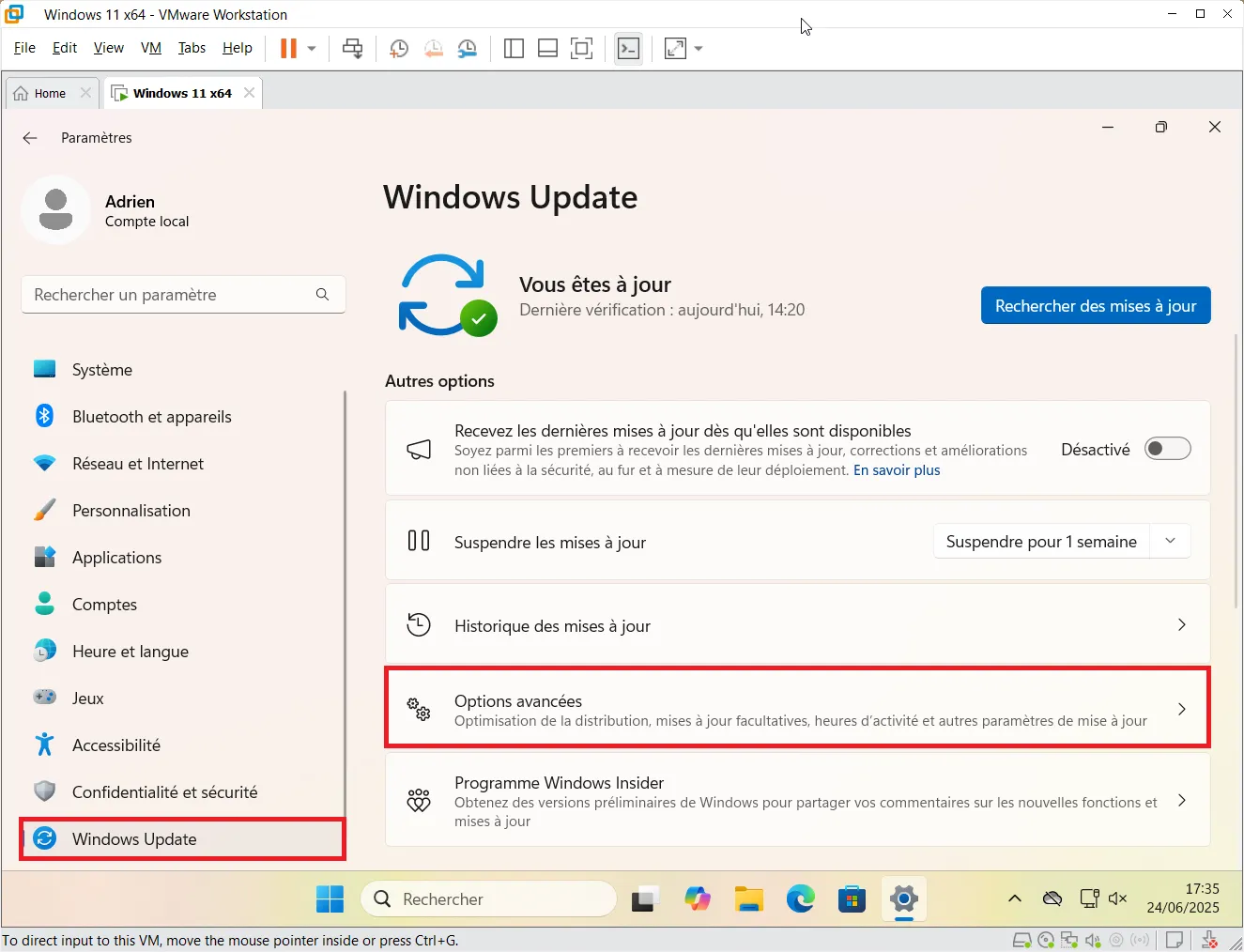Toggle the library sidebar panel icon
This screenshot has width=1244, height=952.
[514, 49]
